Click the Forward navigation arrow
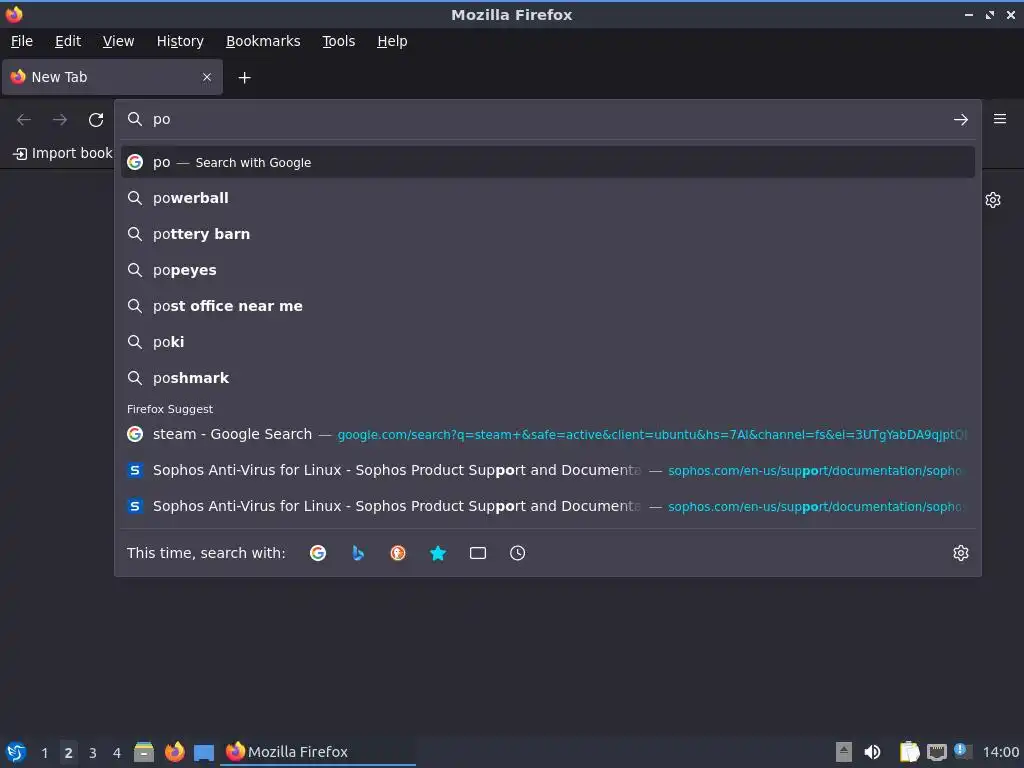 (x=60, y=120)
